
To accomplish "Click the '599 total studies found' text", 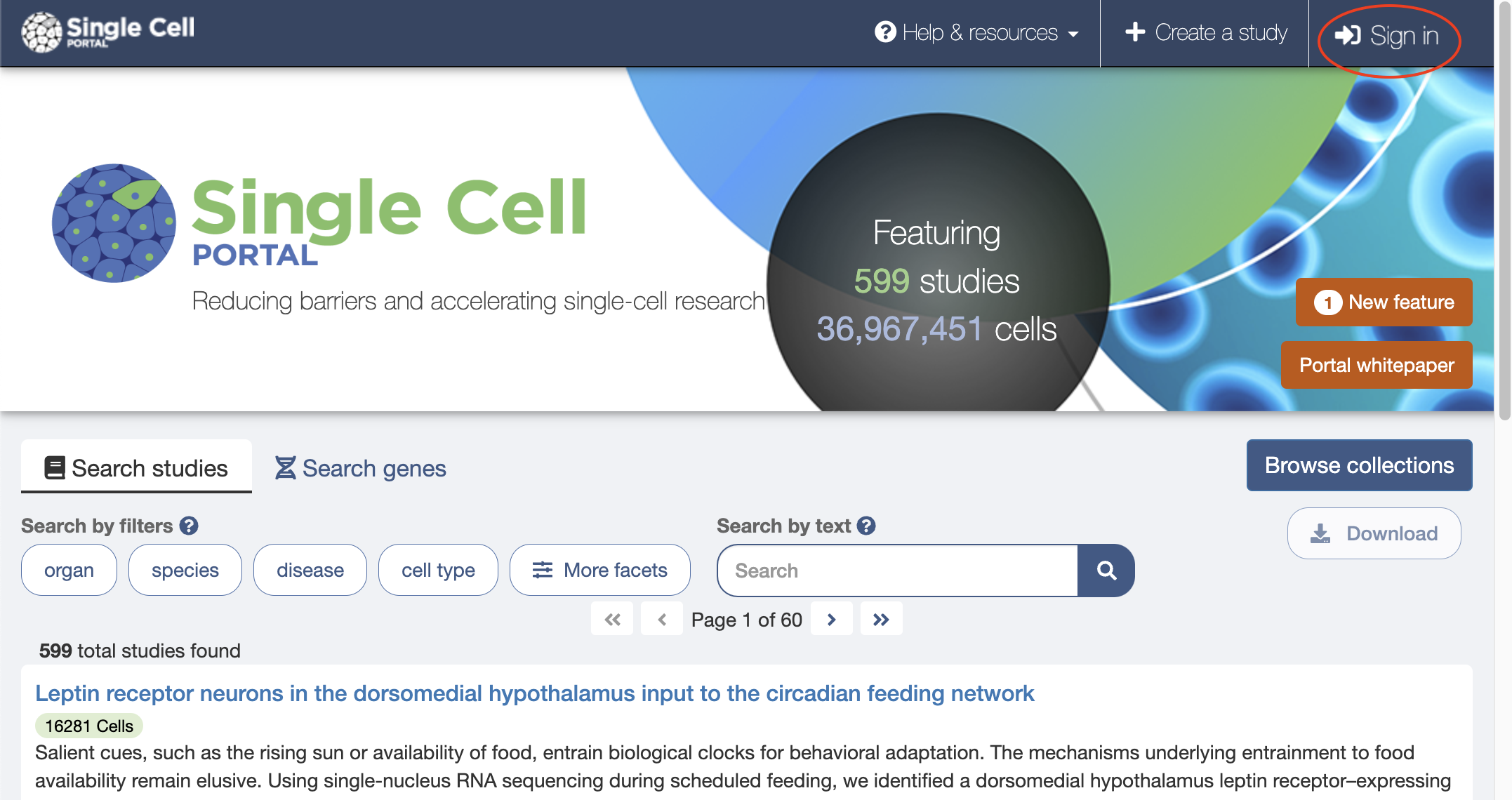I will (x=140, y=651).
